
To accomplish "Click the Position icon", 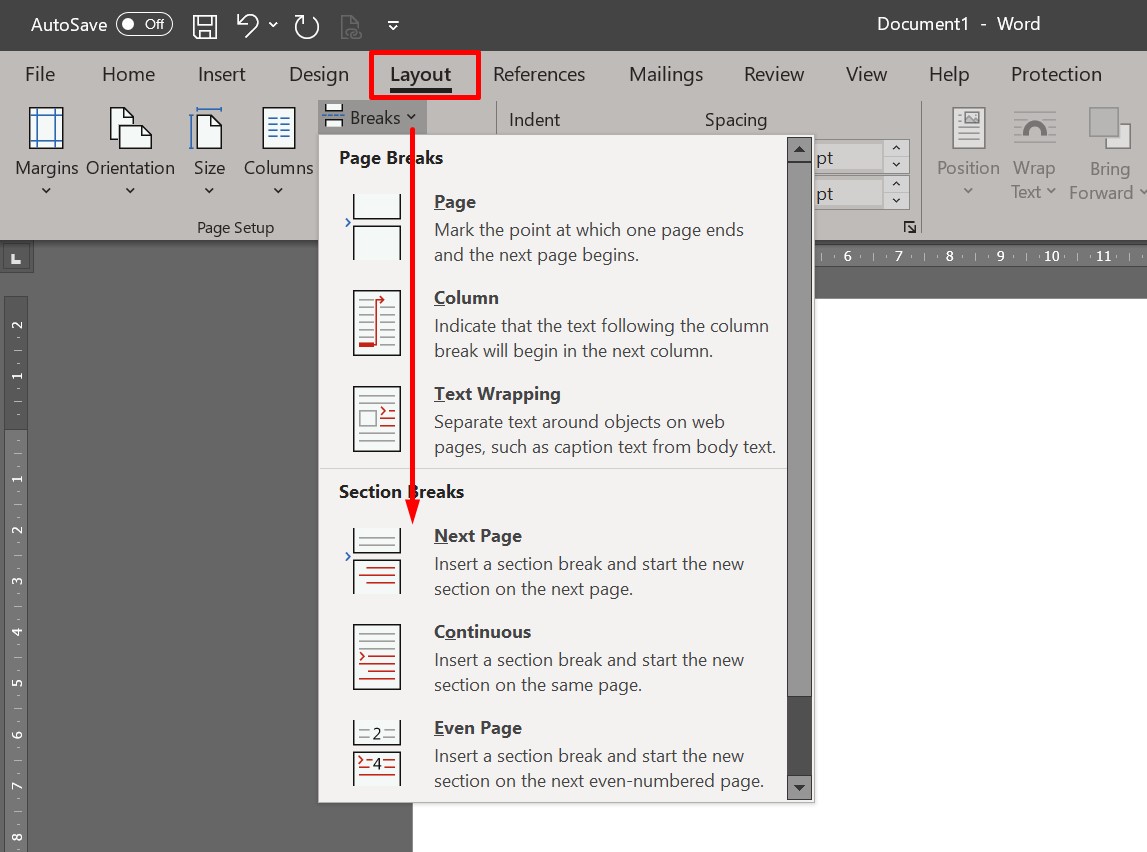I will (969, 128).
